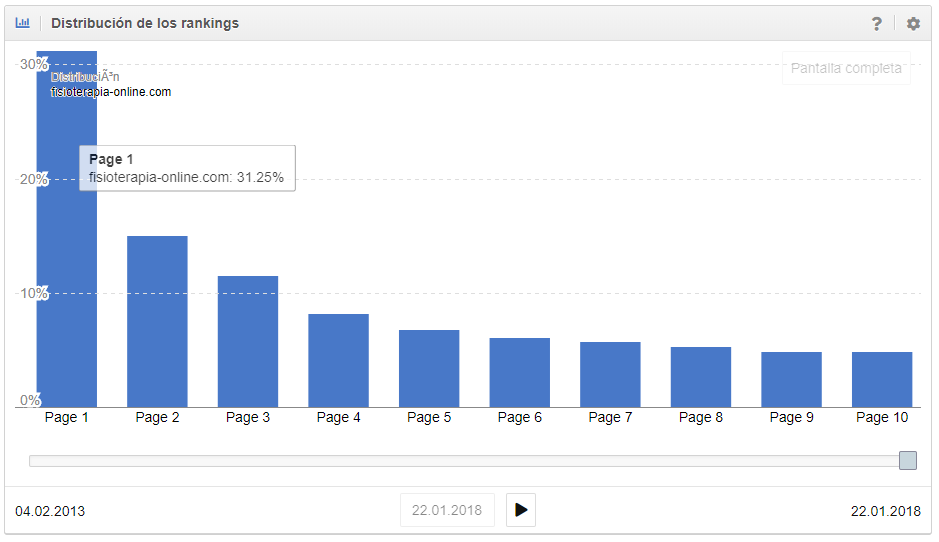Click the bar chart icon in header

[x=23, y=23]
